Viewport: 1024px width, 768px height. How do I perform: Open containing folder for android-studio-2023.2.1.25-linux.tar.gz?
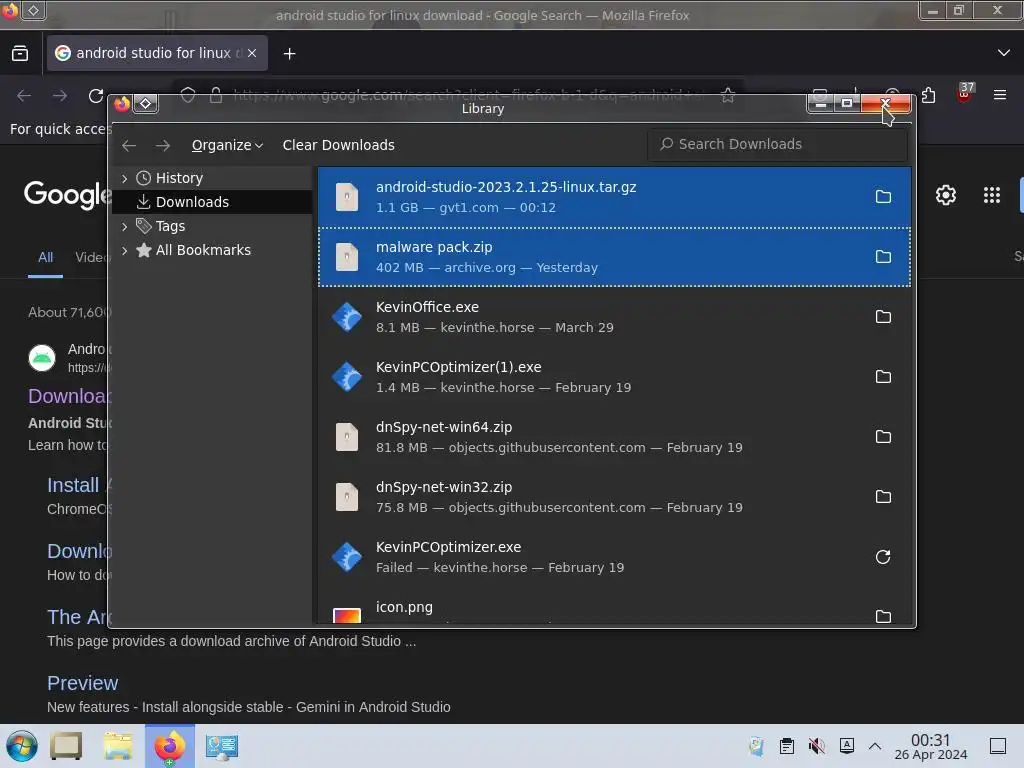[x=883, y=197]
